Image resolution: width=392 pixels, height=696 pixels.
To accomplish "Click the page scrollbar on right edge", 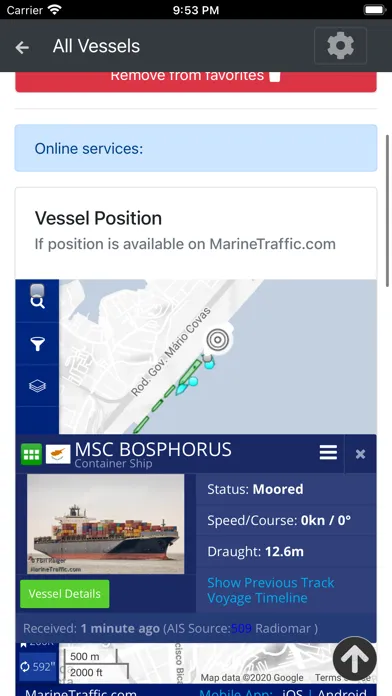I will click(x=388, y=211).
